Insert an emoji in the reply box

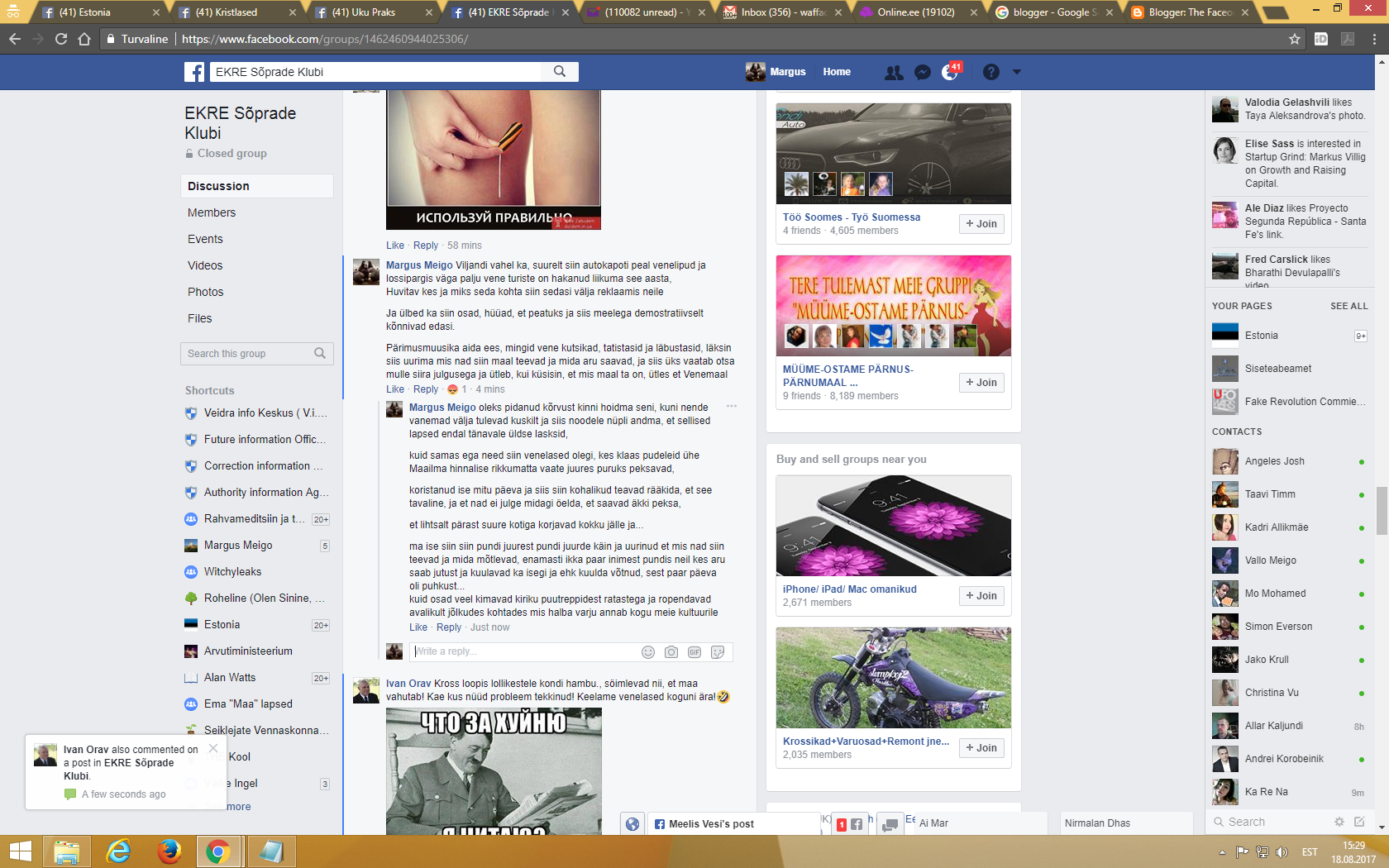648,652
